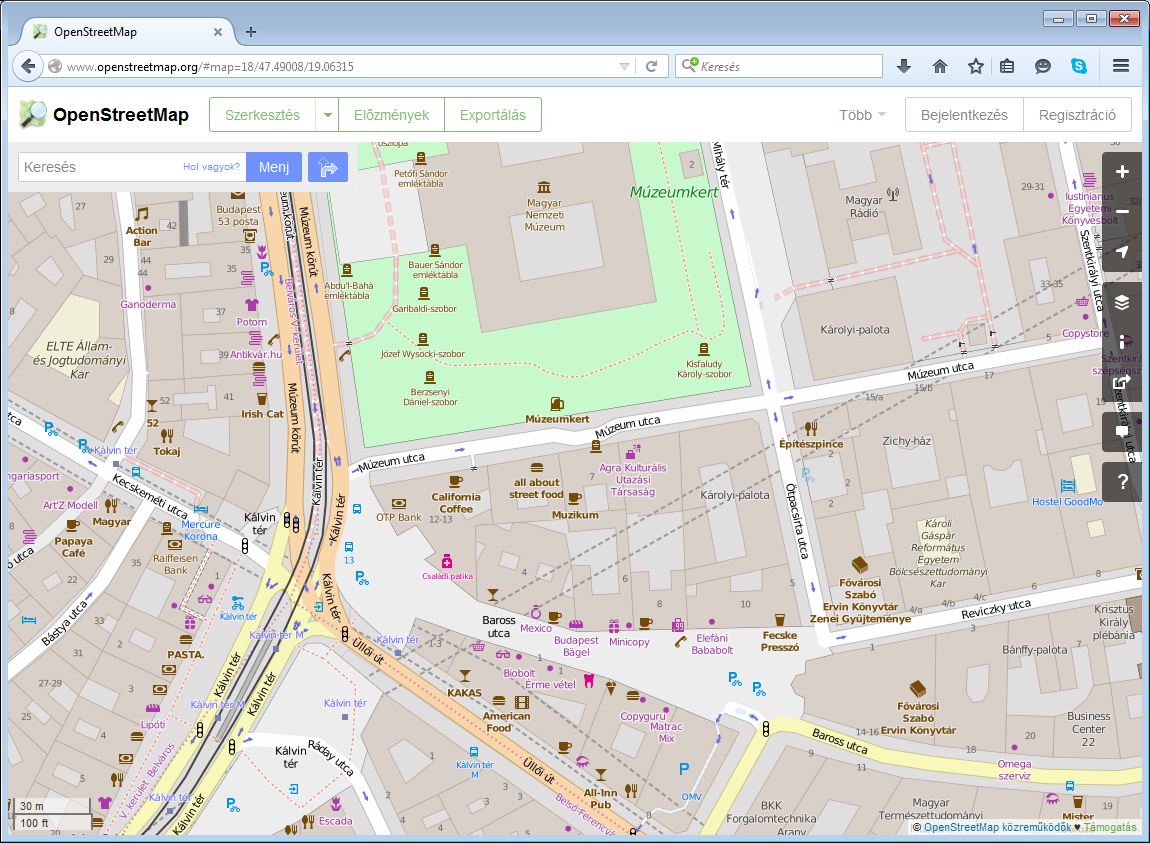
Task: Activate the query features question mark
Action: [x=1122, y=482]
